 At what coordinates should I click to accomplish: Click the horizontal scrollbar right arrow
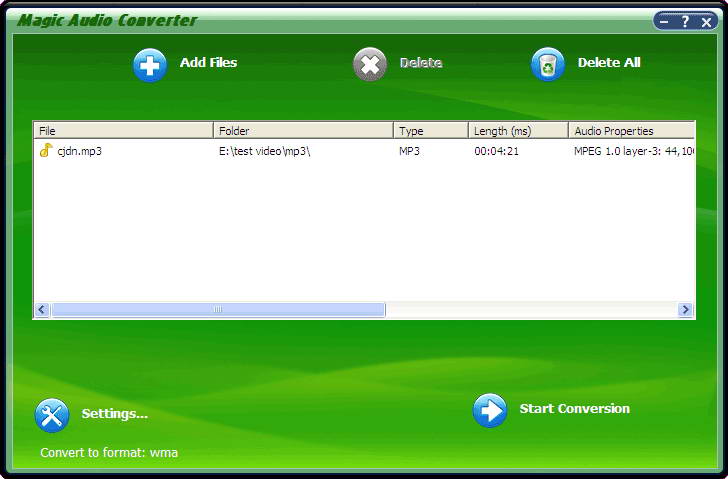click(685, 310)
